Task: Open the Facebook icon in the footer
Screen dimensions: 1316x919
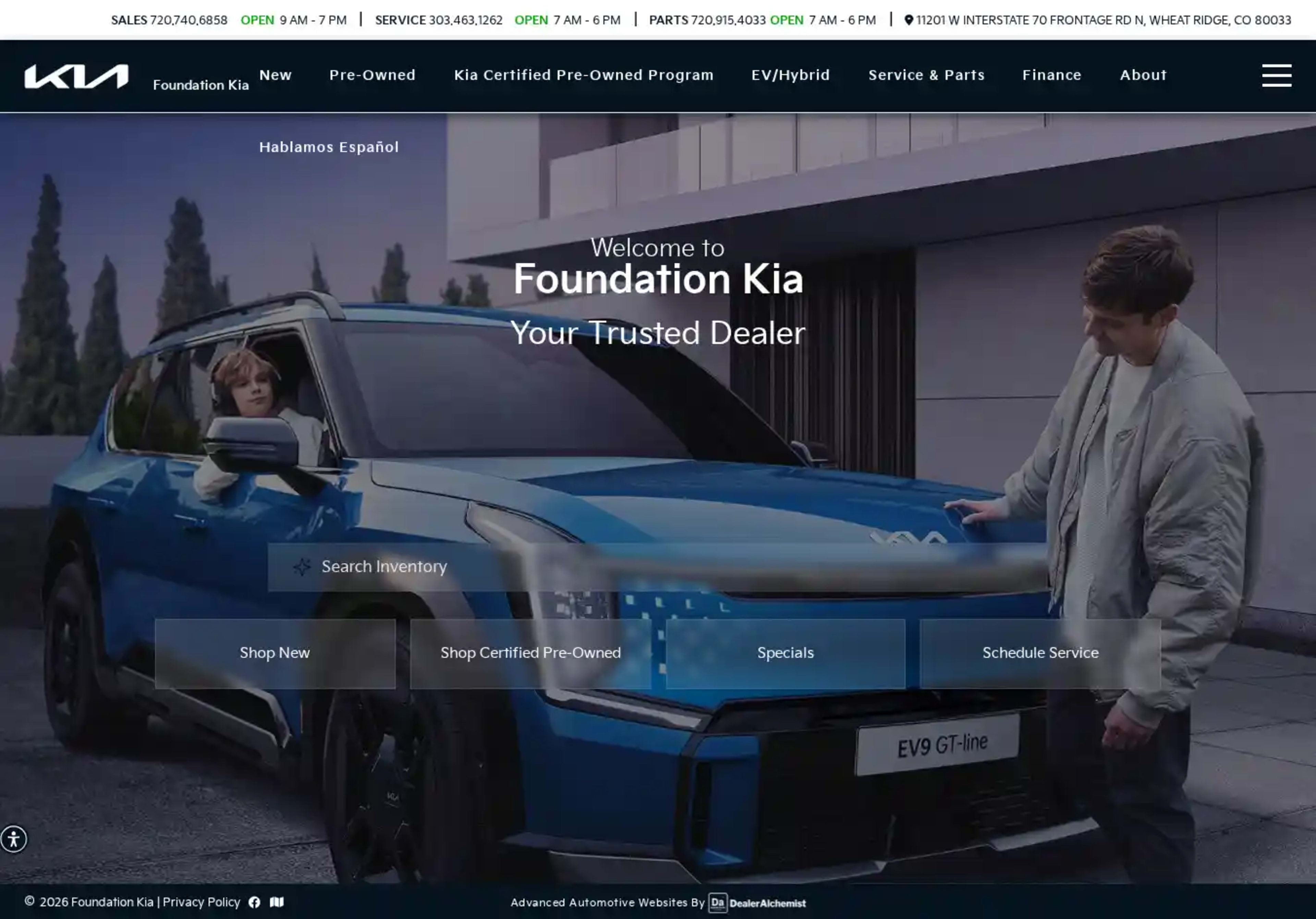Action: tap(255, 903)
